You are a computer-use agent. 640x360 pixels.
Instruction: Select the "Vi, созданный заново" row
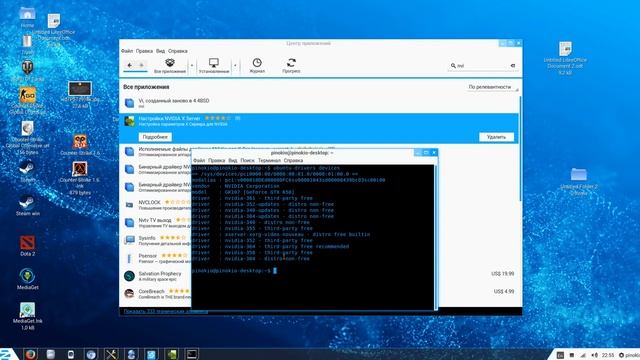coord(319,103)
